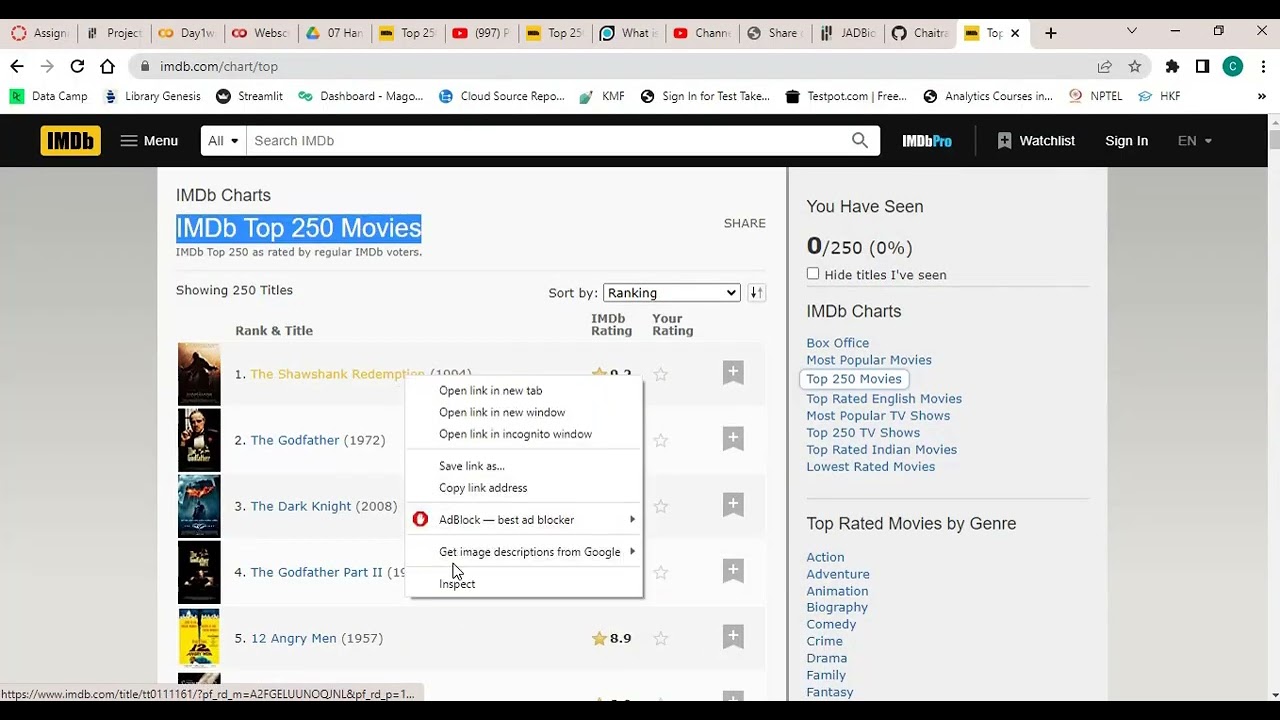Open Chrome profile avatar C
Screen dimensions: 1280x720
click(1232, 66)
